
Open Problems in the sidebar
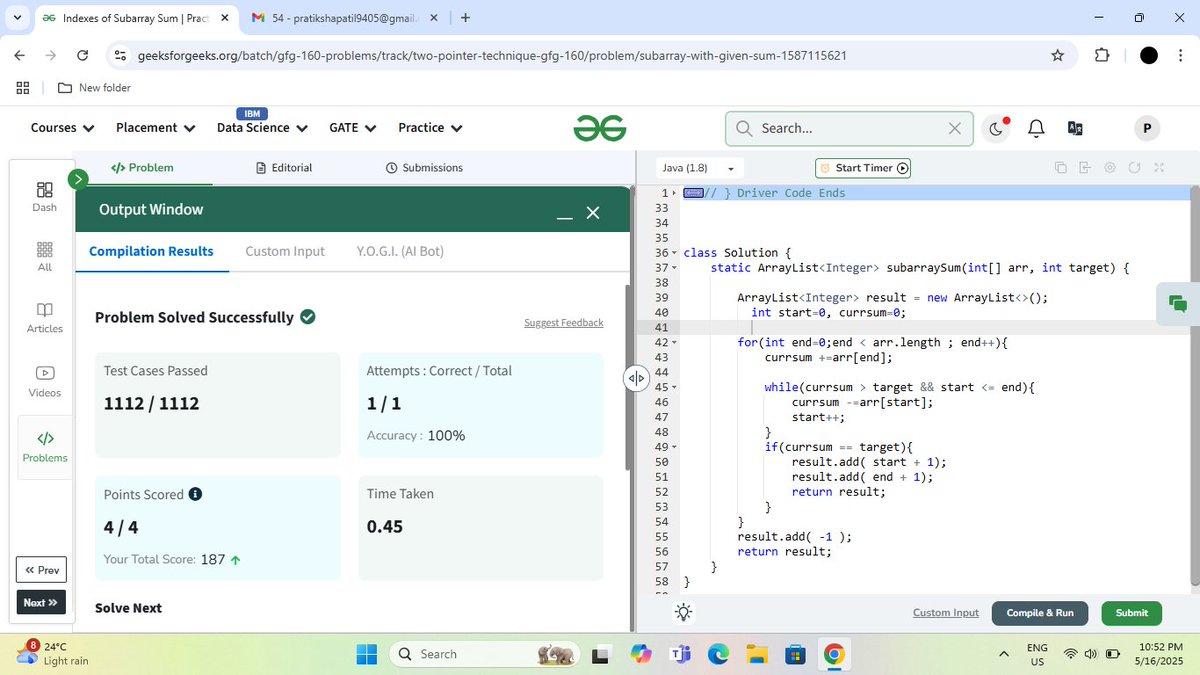coord(45,447)
